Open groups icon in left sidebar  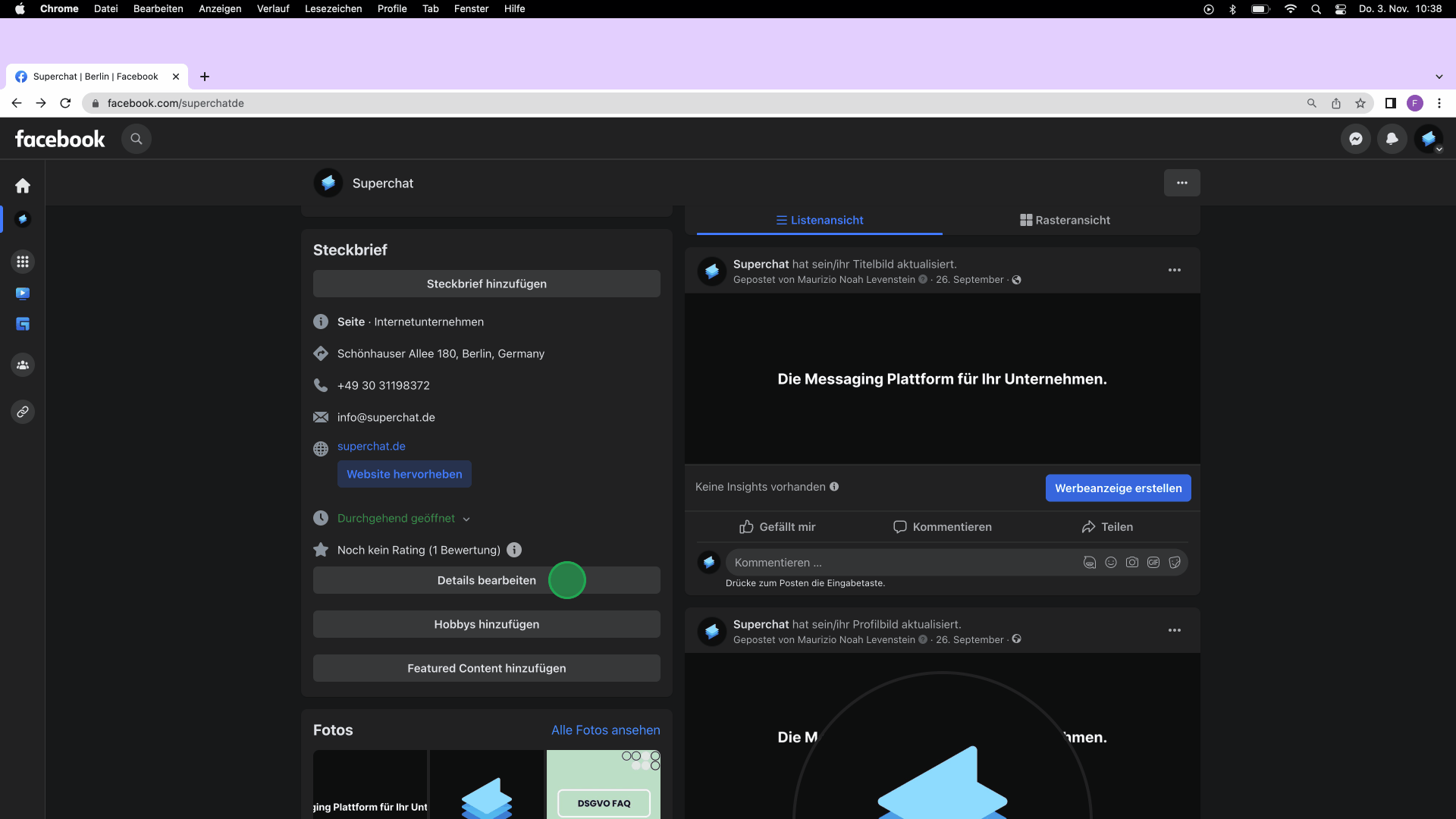click(23, 365)
